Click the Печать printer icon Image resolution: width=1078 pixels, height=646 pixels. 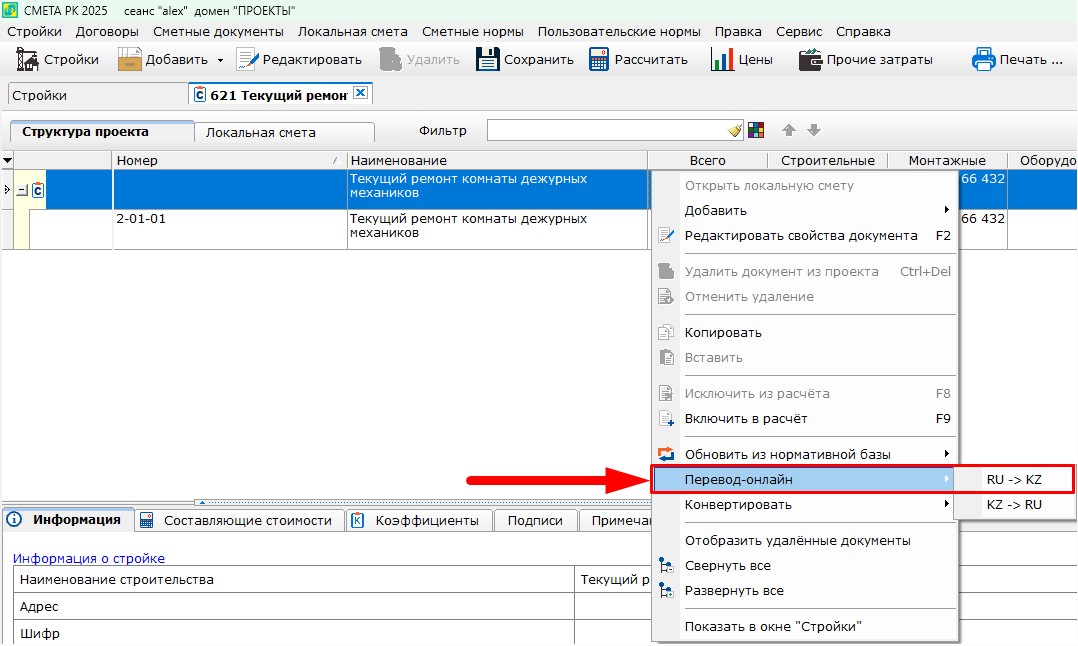(984, 60)
